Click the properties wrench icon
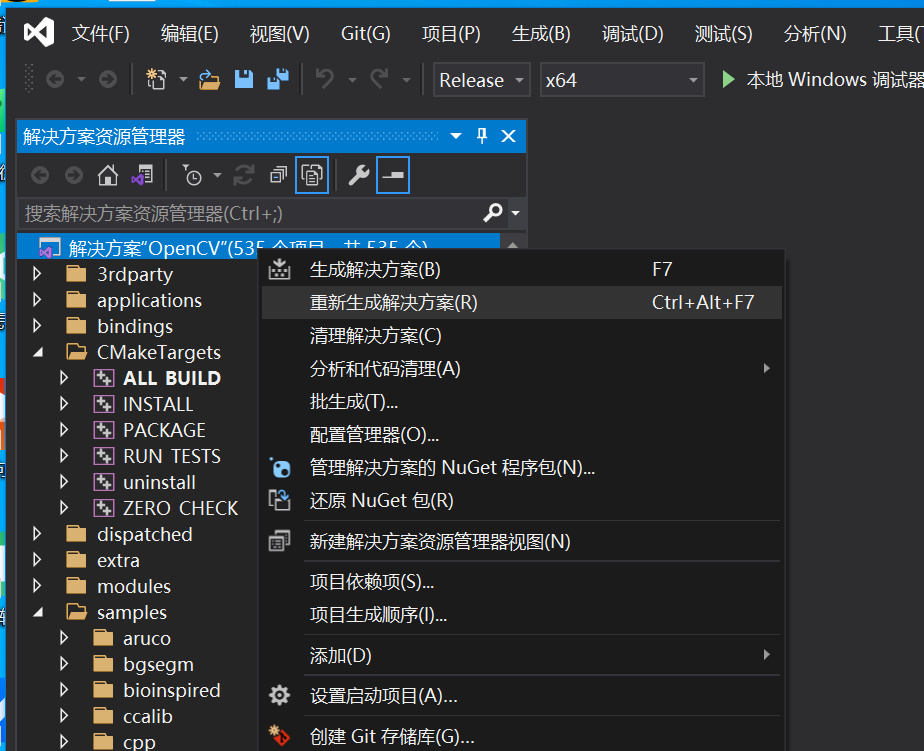 click(x=358, y=175)
